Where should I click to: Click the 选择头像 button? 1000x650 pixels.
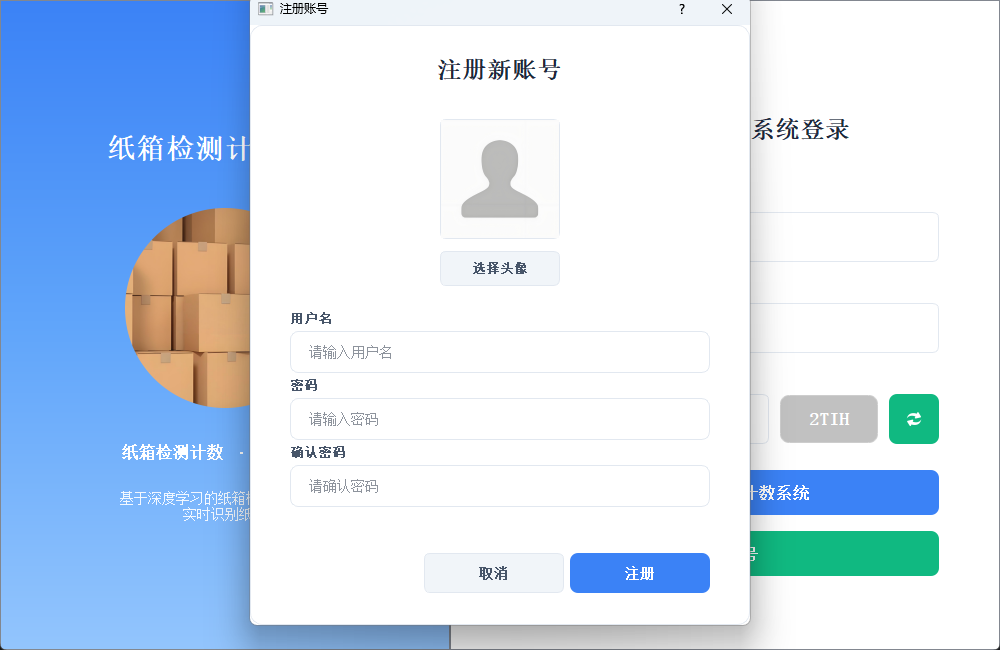(499, 269)
